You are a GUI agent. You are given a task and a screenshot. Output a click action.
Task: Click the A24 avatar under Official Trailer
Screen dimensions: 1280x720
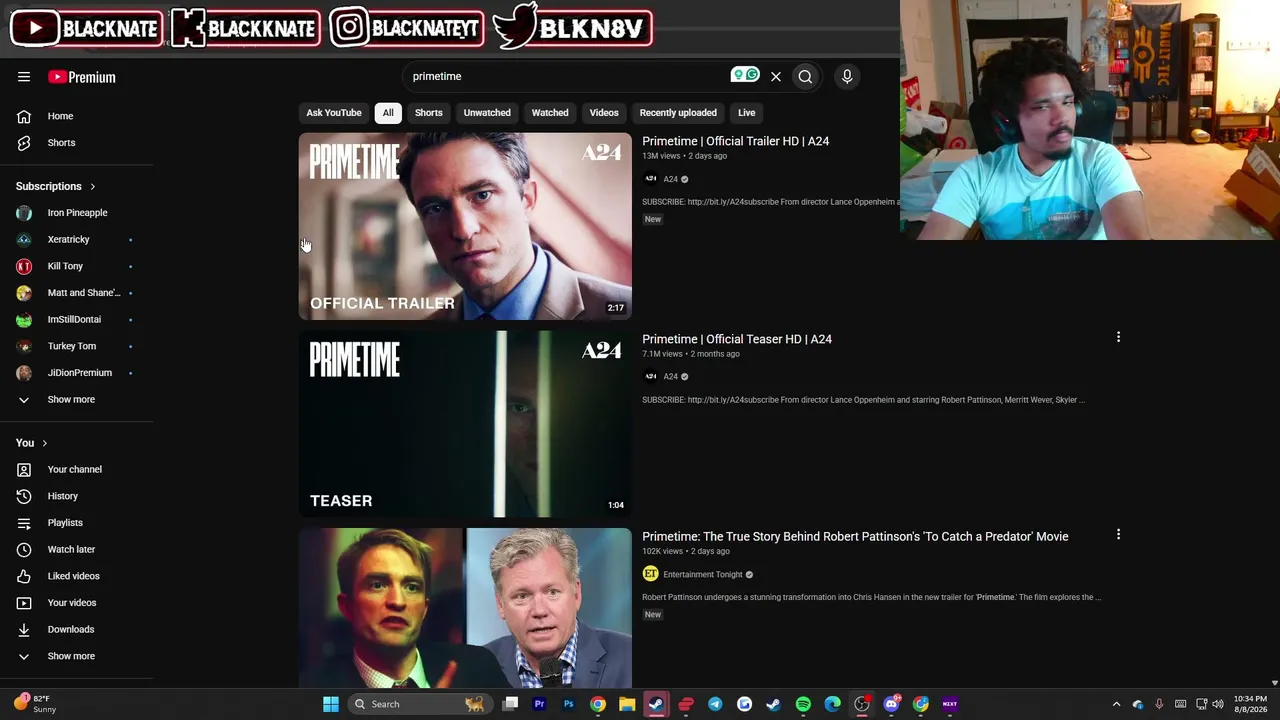tap(650, 179)
